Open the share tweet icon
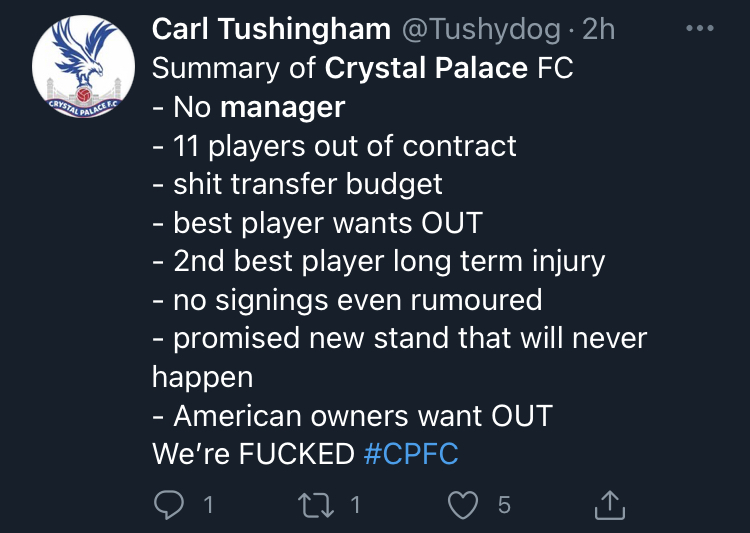This screenshot has width=750, height=533. tap(610, 505)
